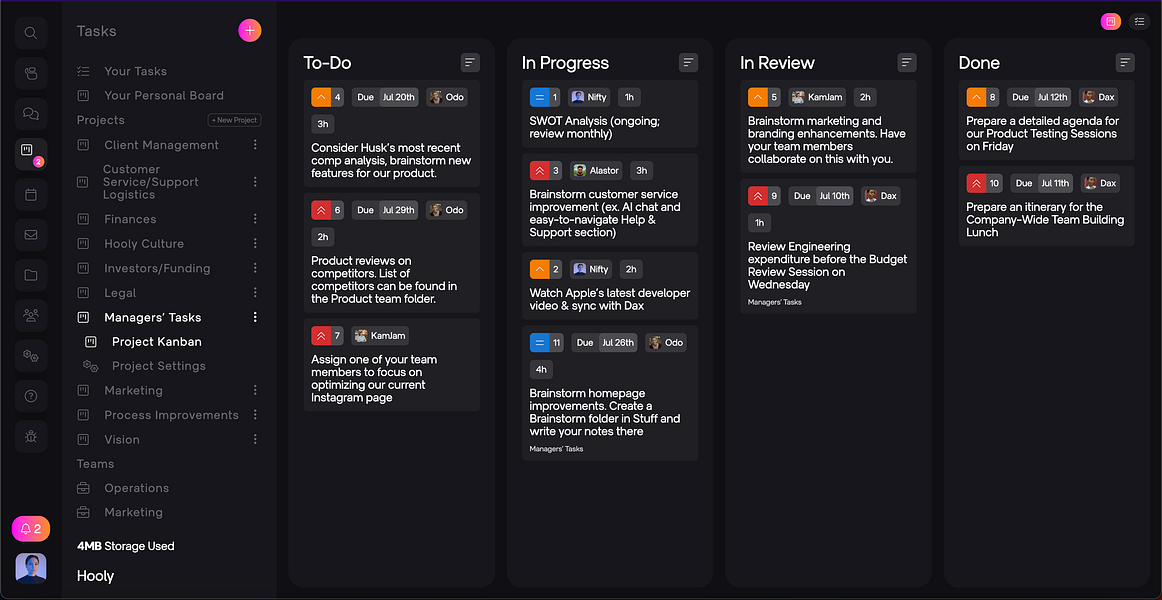The width and height of the screenshot is (1162, 600).
Task: Click the search icon in left rail
Action: [x=31, y=33]
